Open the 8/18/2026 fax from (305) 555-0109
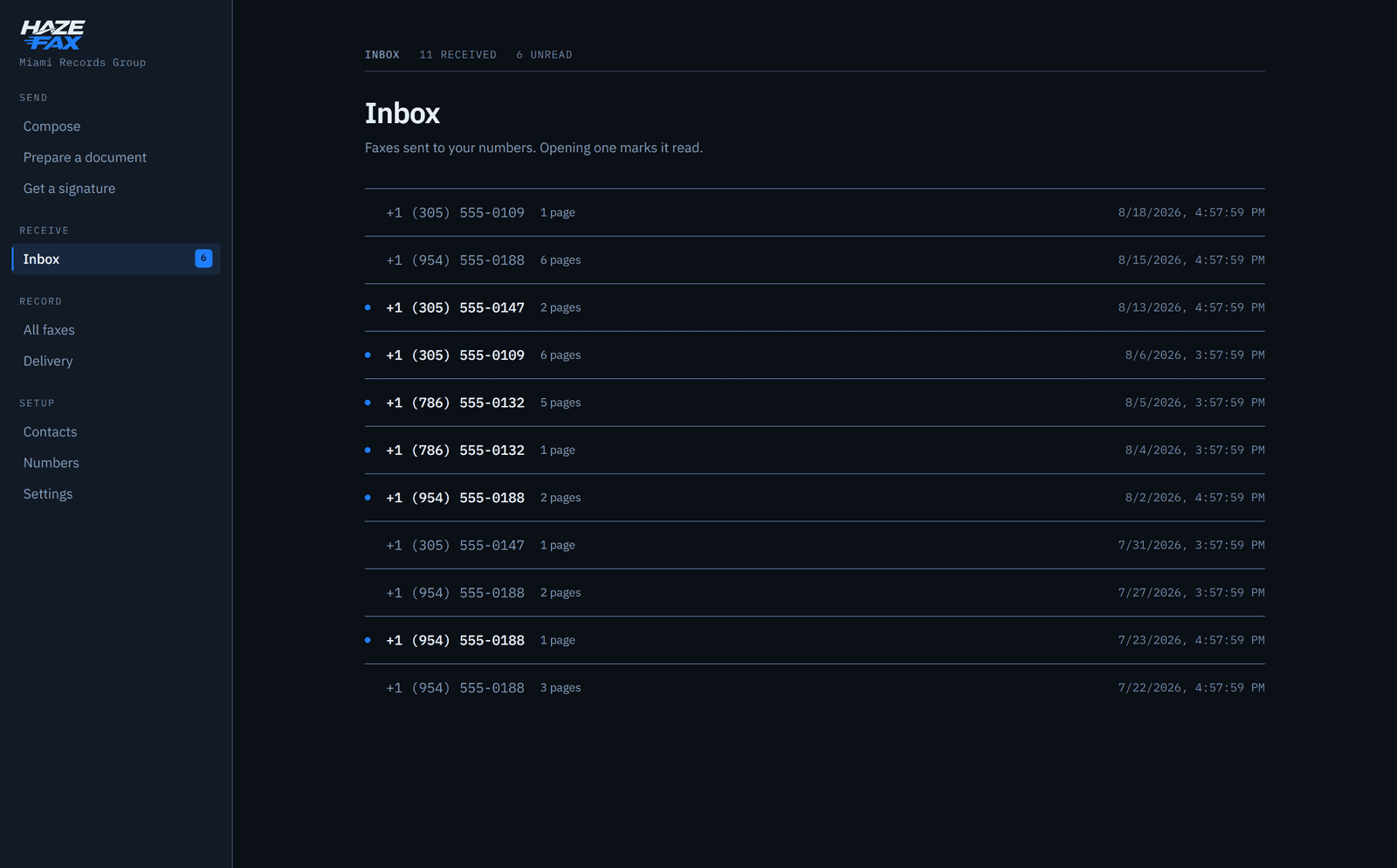The width and height of the screenshot is (1397, 868). [815, 213]
